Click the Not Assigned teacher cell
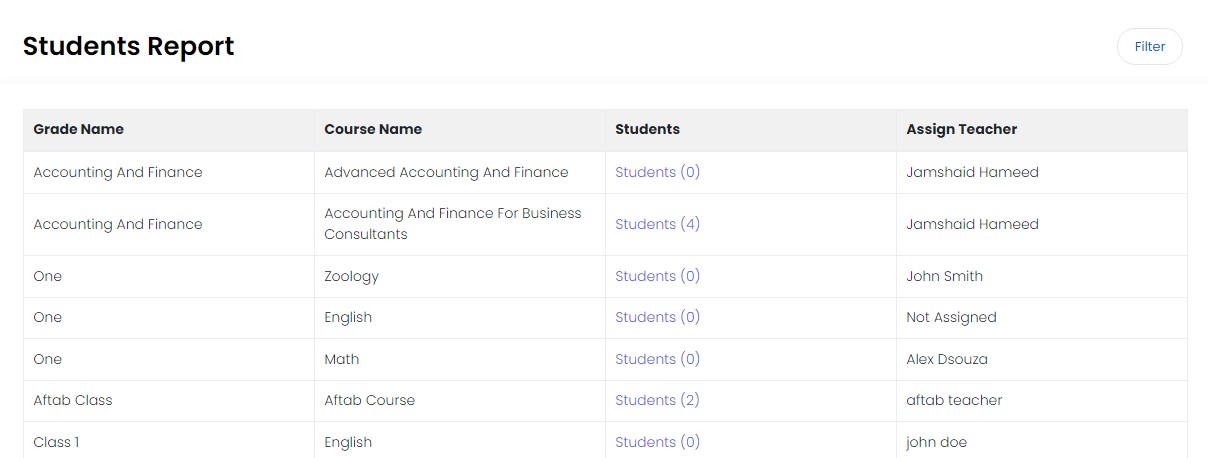1208x458 pixels. click(951, 317)
